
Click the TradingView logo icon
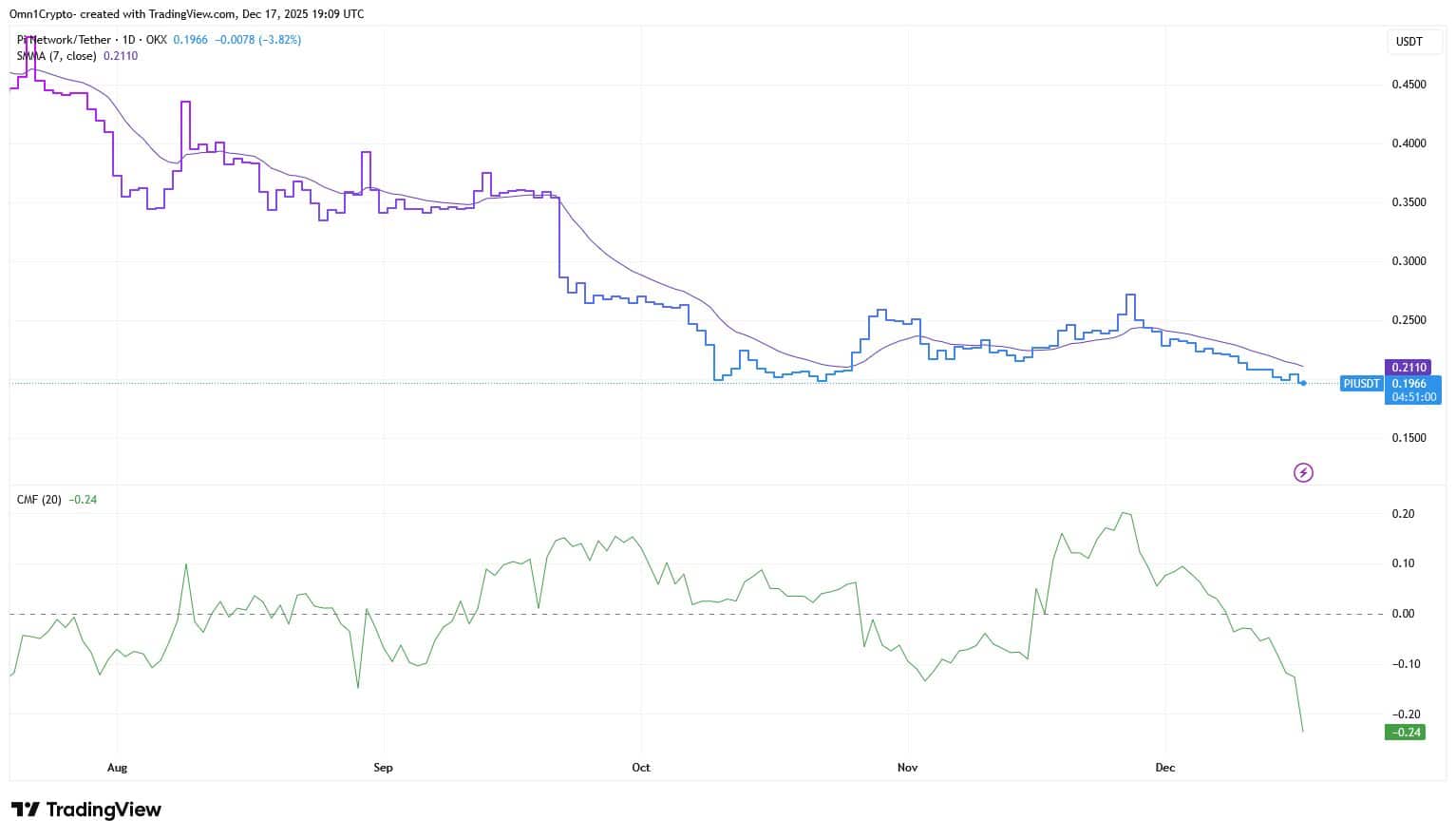(26, 809)
